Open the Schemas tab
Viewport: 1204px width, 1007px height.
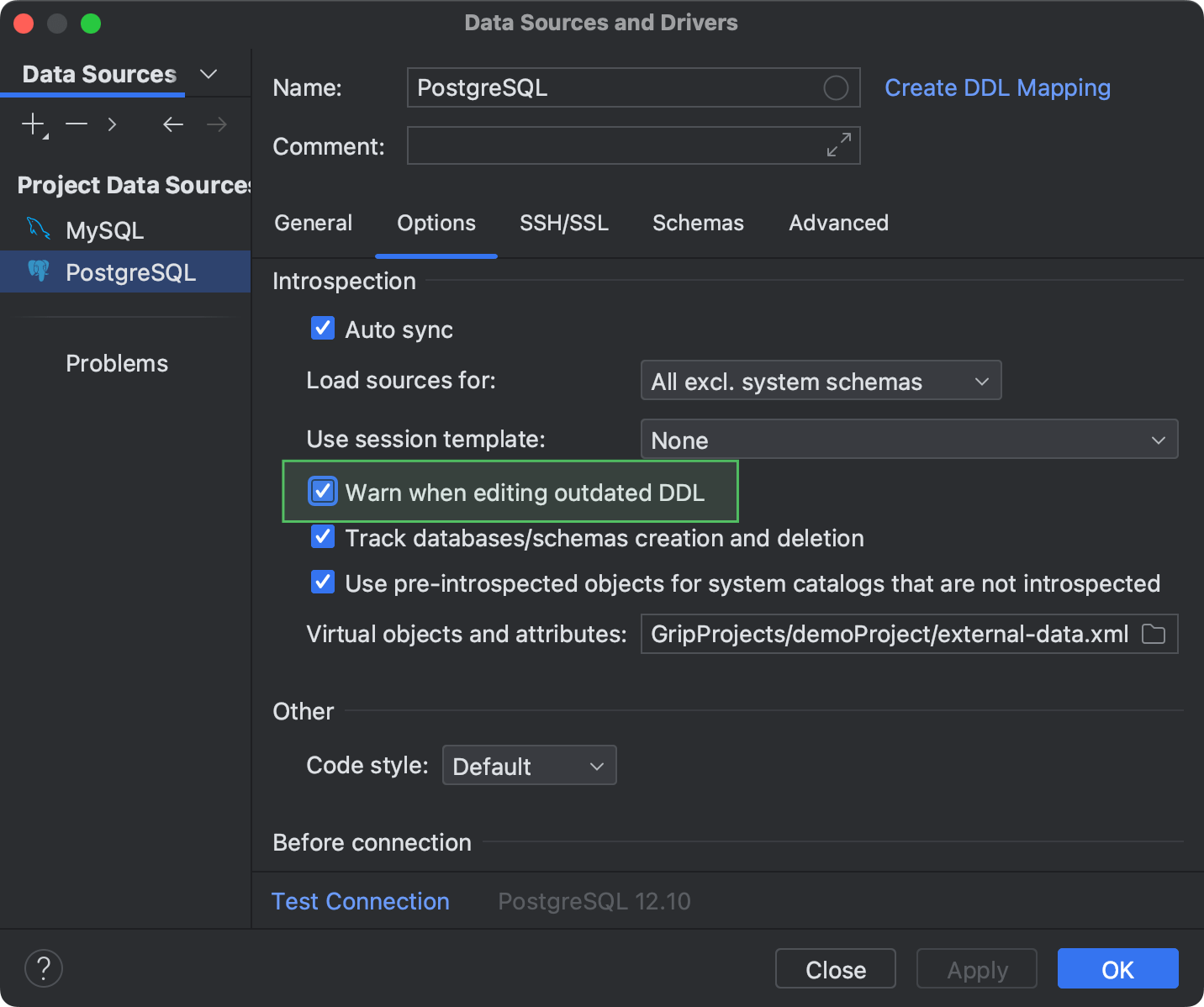tap(698, 223)
